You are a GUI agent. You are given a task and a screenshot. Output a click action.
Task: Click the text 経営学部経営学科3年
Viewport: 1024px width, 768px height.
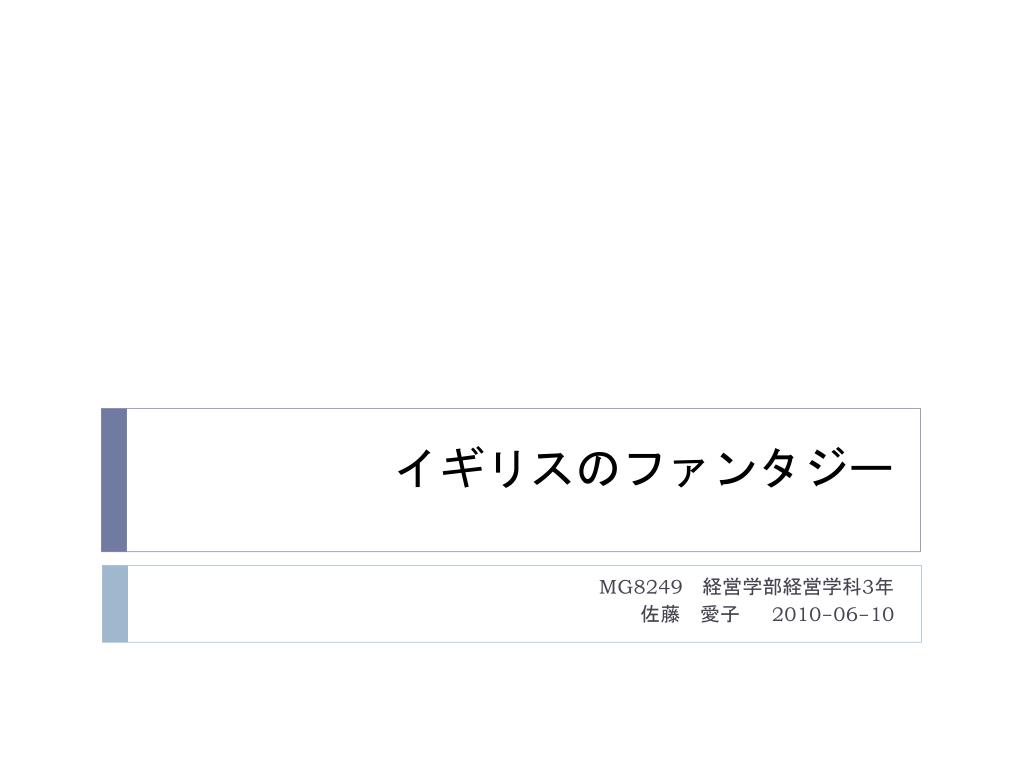(x=798, y=587)
